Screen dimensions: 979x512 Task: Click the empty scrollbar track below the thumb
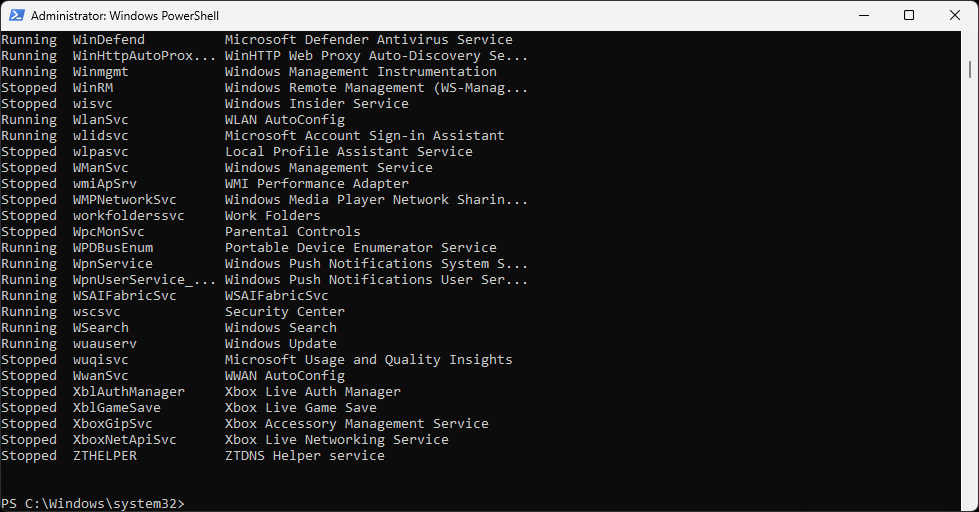click(x=971, y=300)
